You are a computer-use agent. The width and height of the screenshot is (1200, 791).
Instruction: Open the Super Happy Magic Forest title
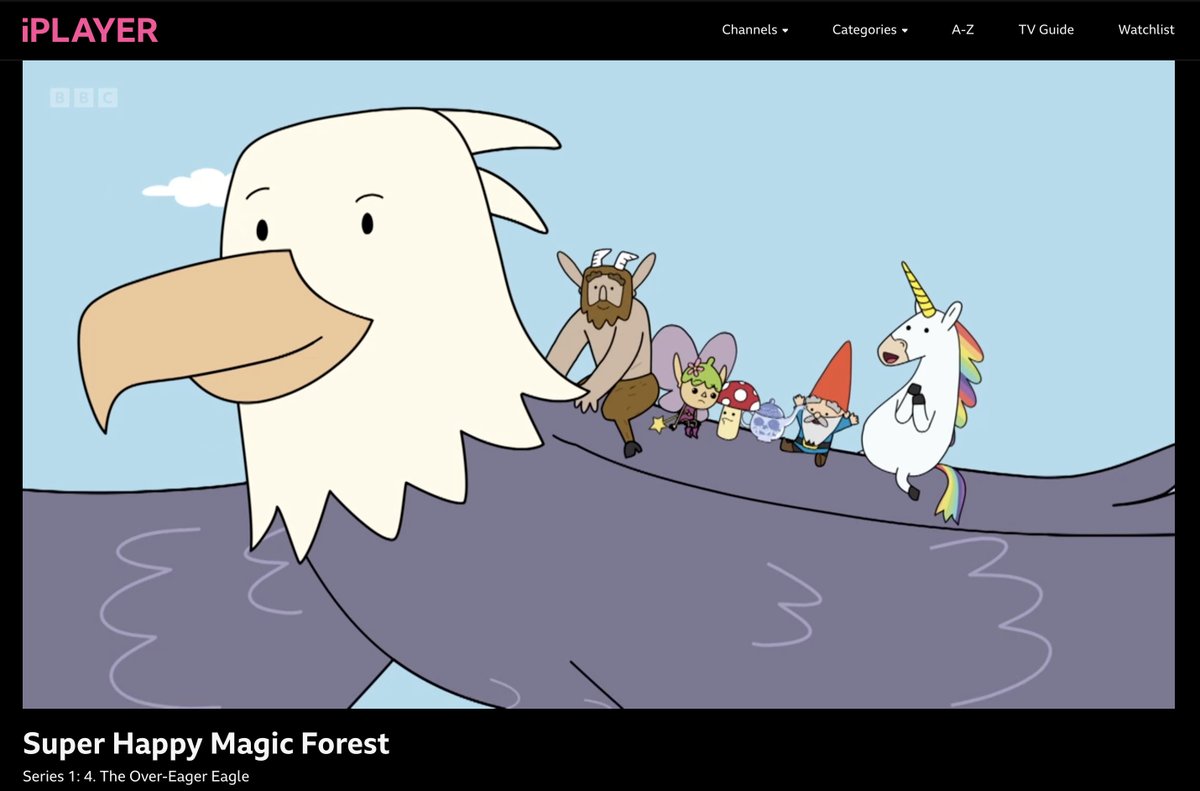208,744
